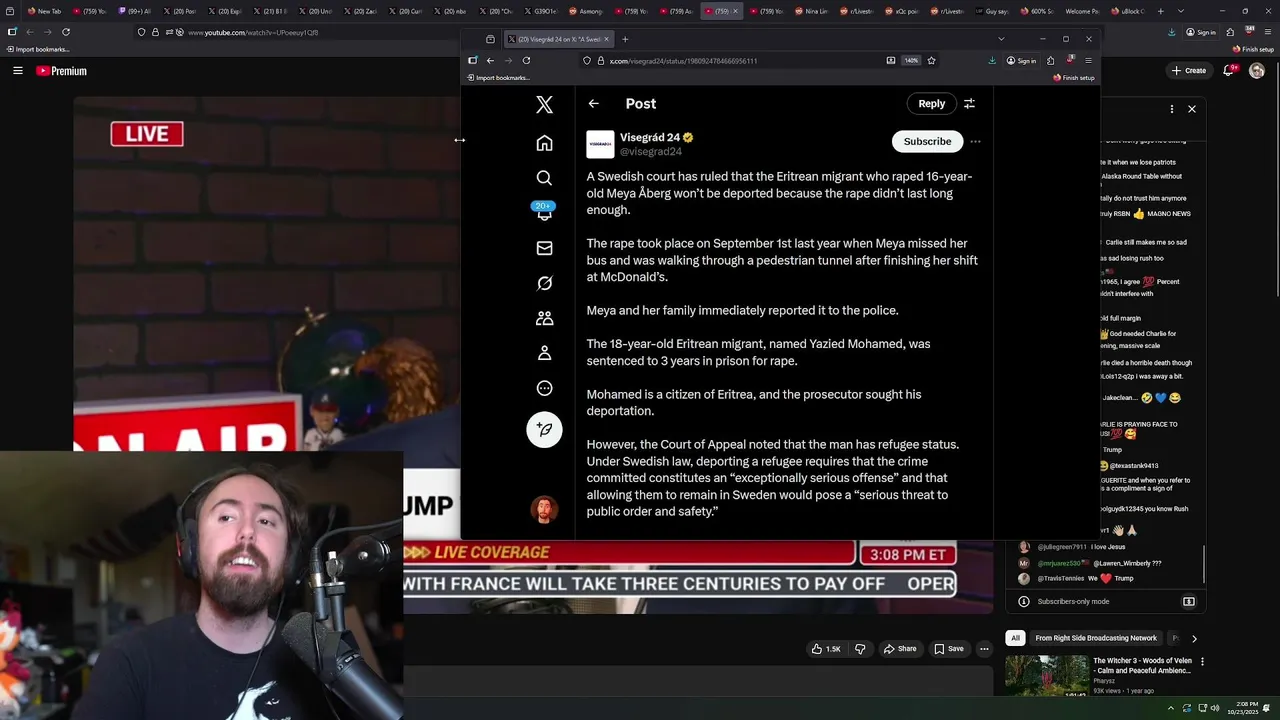Click X window address bar URL

point(683,61)
